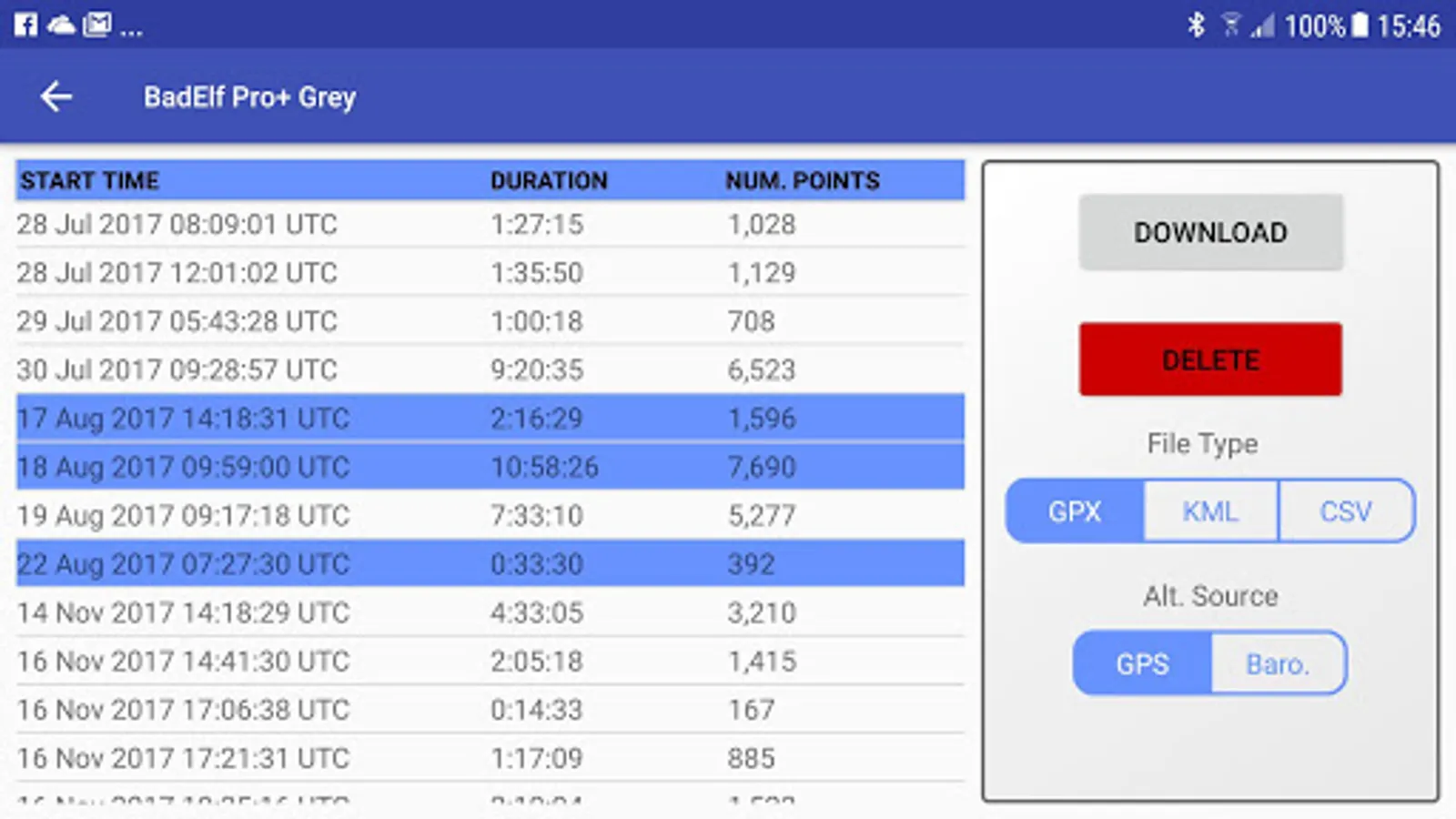Tap the point count 885
Screen dimensions: 1456x819
click(751, 758)
